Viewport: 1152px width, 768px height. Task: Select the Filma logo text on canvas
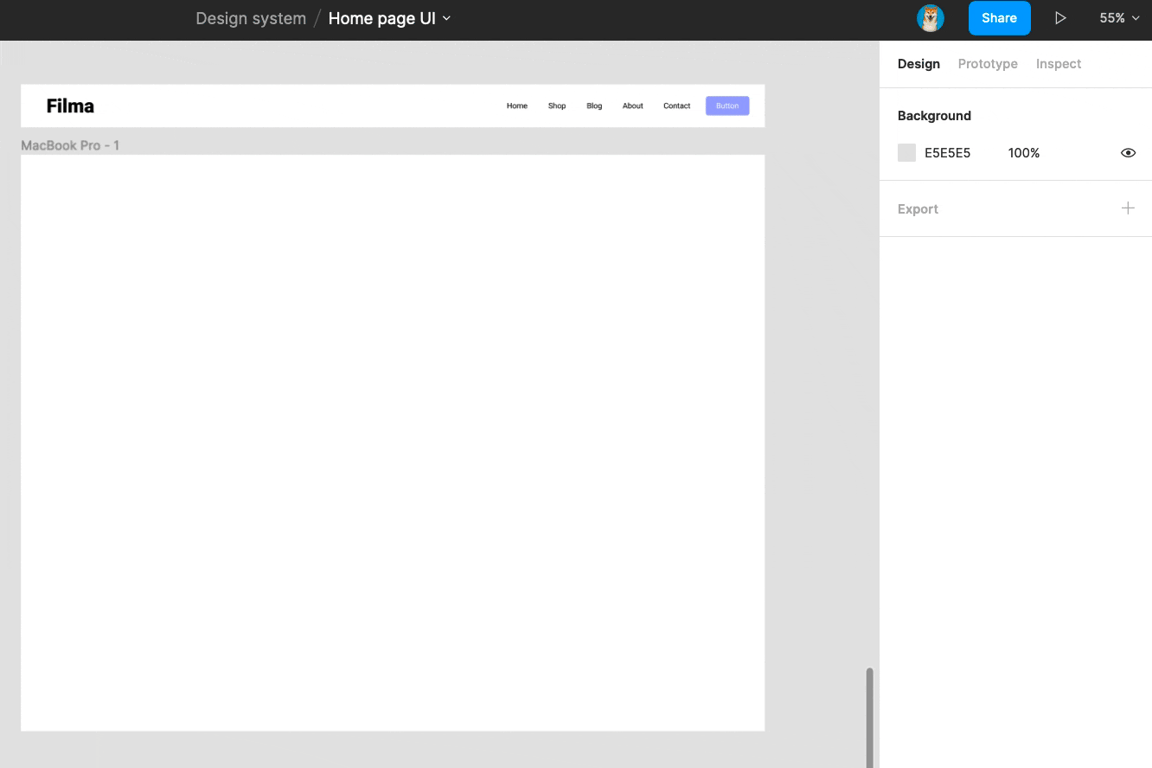70,106
